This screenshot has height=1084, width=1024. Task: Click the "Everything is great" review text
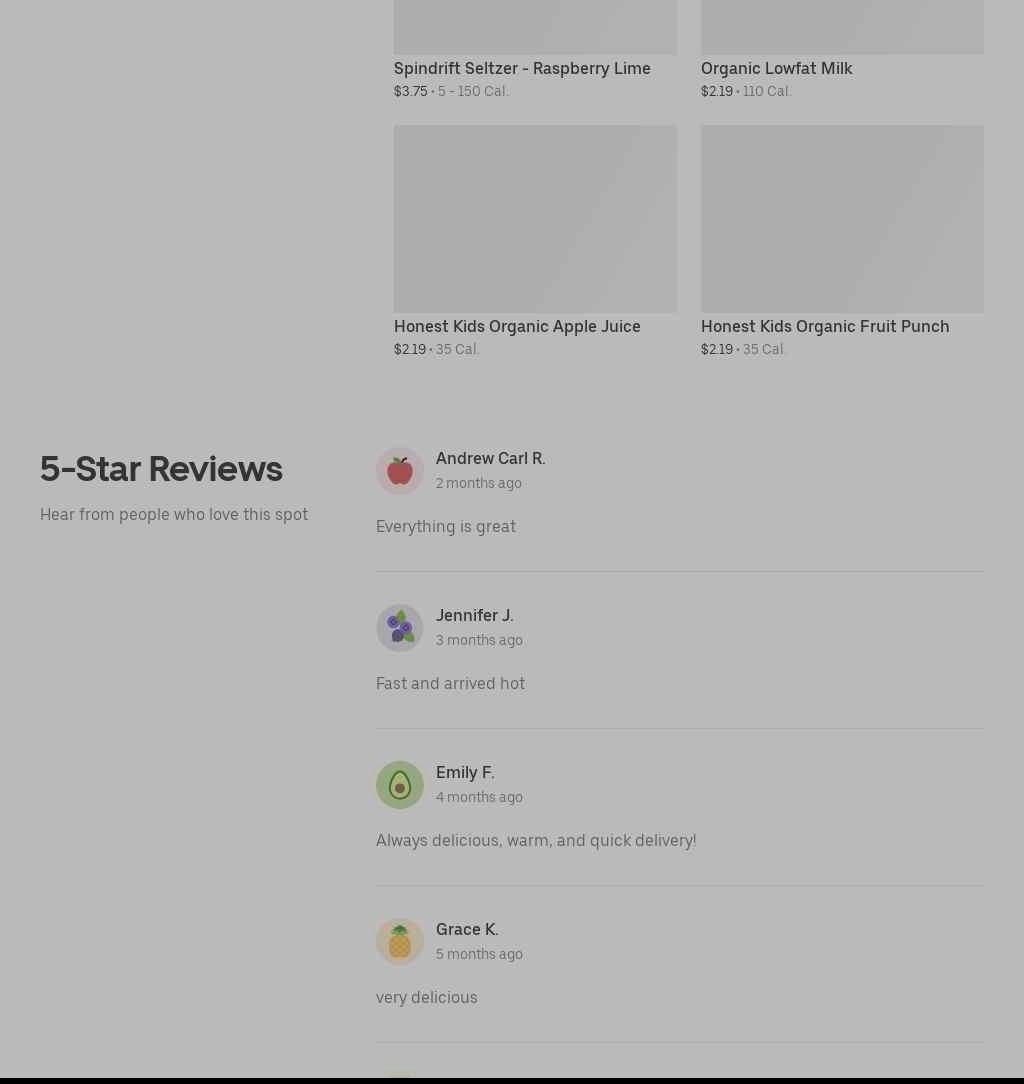(446, 527)
